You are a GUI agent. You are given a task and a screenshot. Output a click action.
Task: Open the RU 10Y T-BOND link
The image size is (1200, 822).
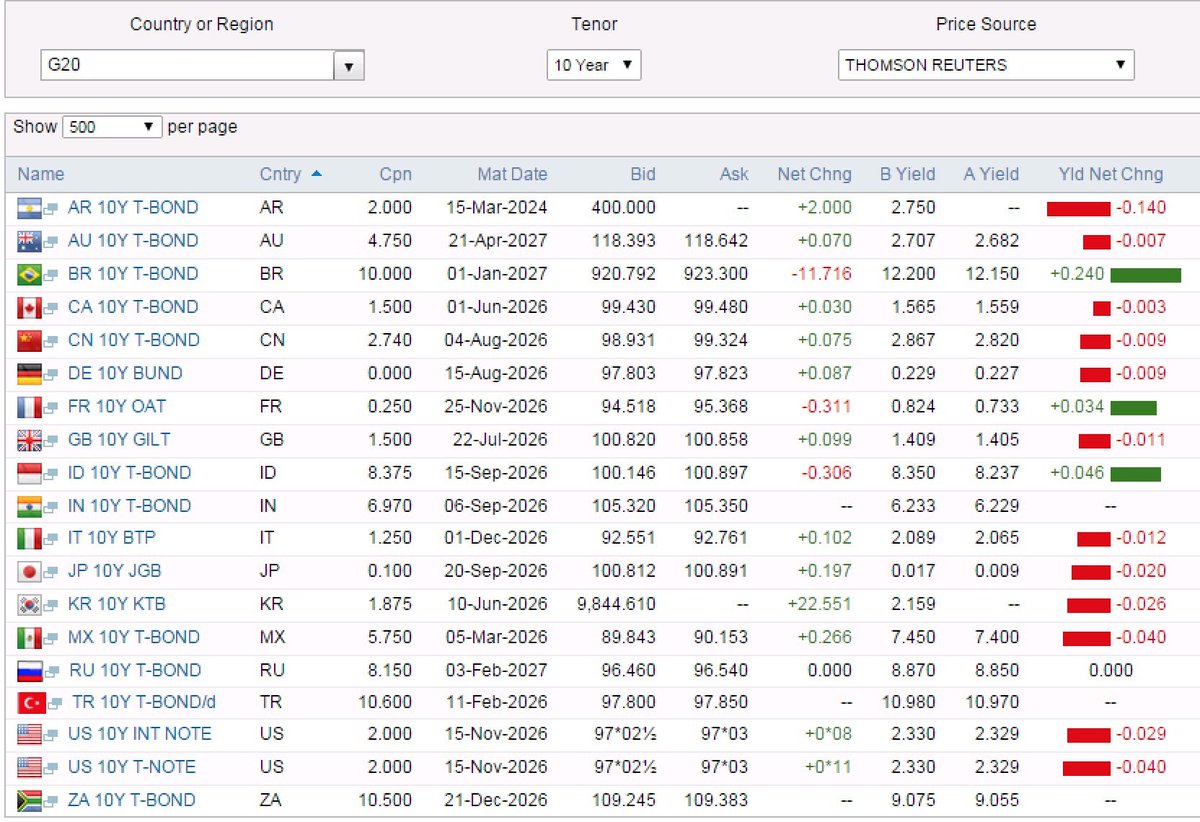point(135,671)
